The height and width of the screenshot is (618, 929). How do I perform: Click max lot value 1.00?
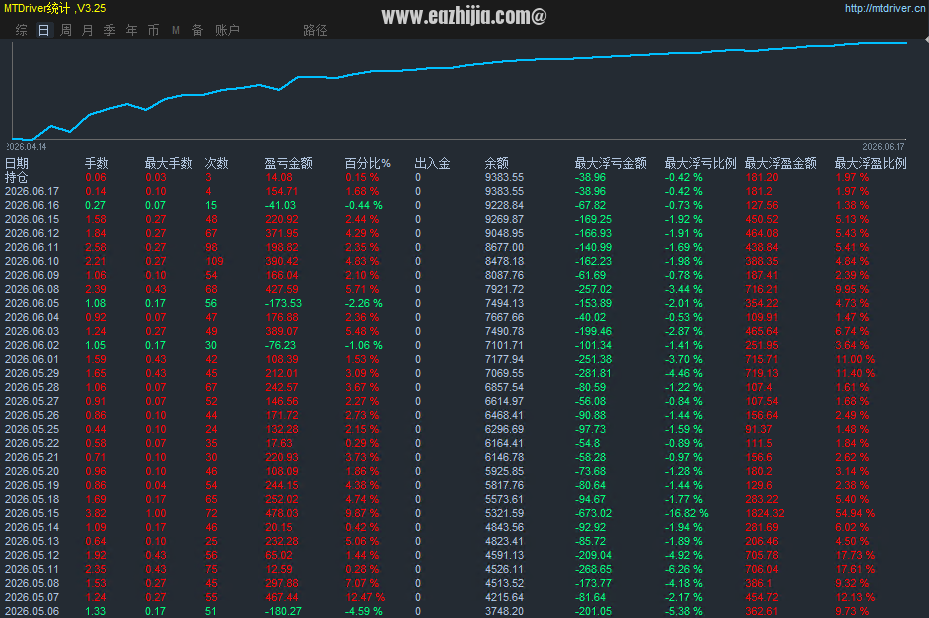[x=156, y=513]
